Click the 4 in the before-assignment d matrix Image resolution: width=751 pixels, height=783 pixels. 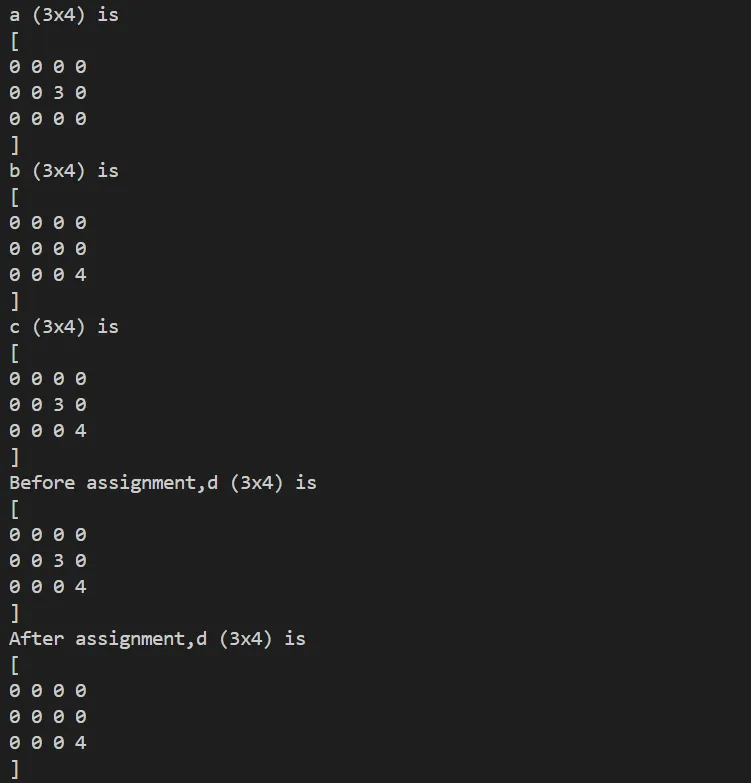pyautogui.click(x=80, y=587)
